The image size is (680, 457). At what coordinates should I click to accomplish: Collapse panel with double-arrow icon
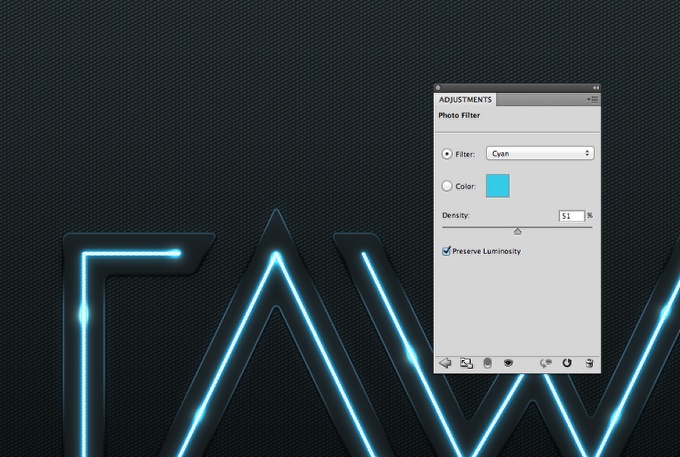[596, 88]
